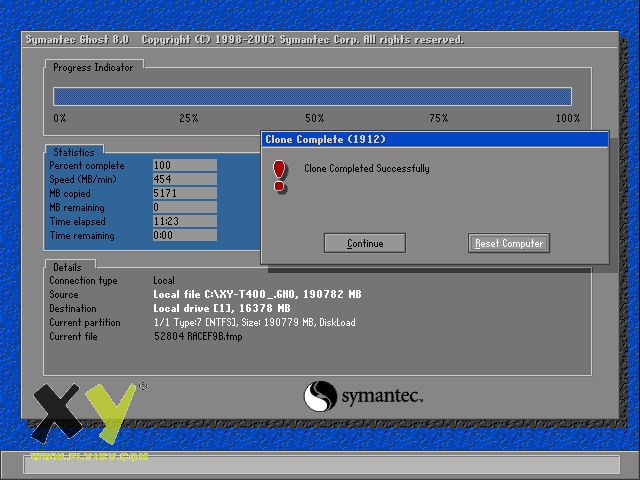The height and width of the screenshot is (480, 640).
Task: Click the red exclamation mark icon
Action: pos(280,176)
